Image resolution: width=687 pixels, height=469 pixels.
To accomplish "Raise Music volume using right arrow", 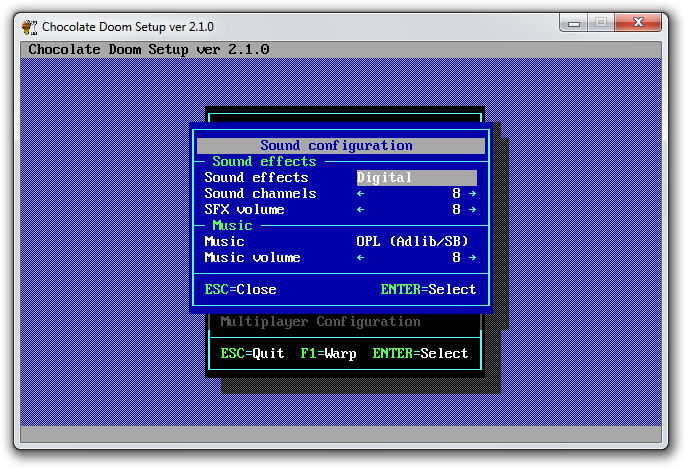I will (x=472, y=258).
